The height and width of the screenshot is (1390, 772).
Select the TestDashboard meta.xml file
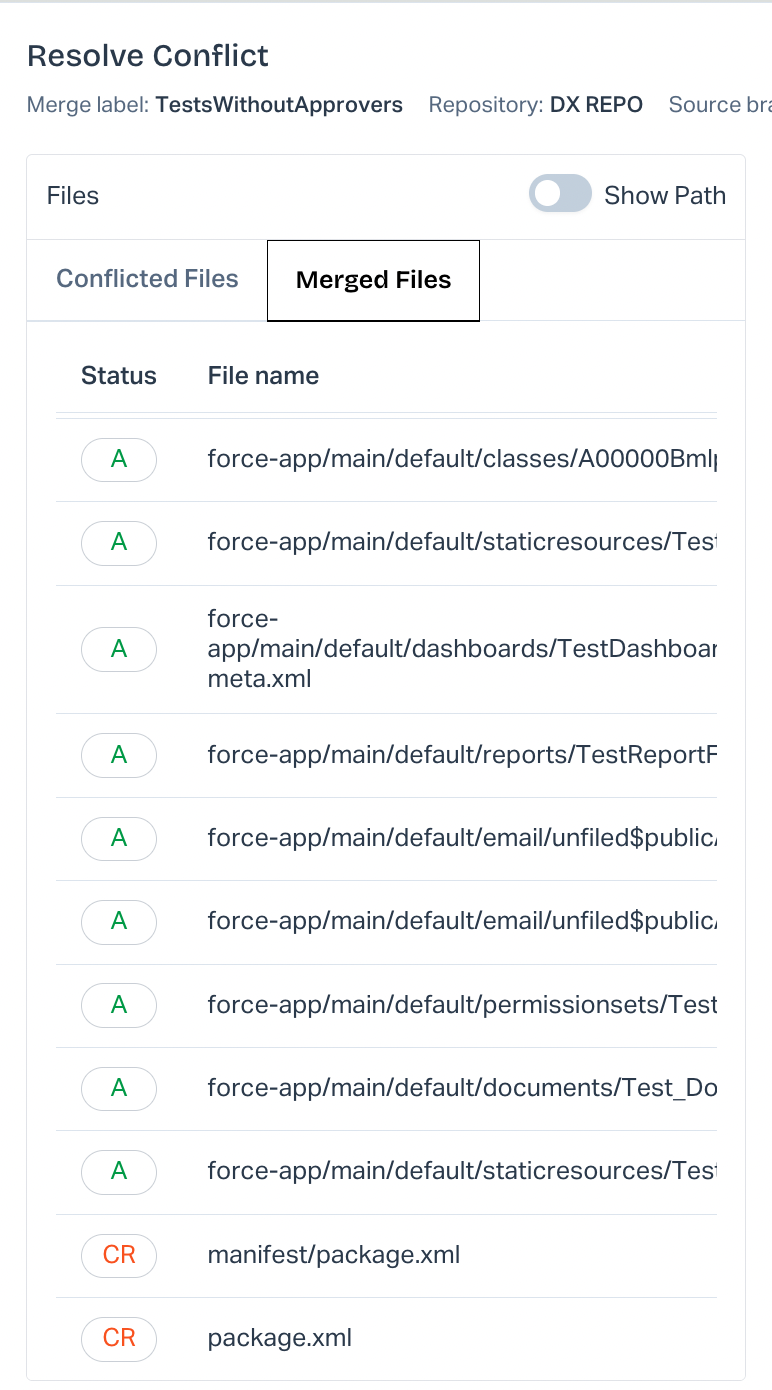point(462,649)
